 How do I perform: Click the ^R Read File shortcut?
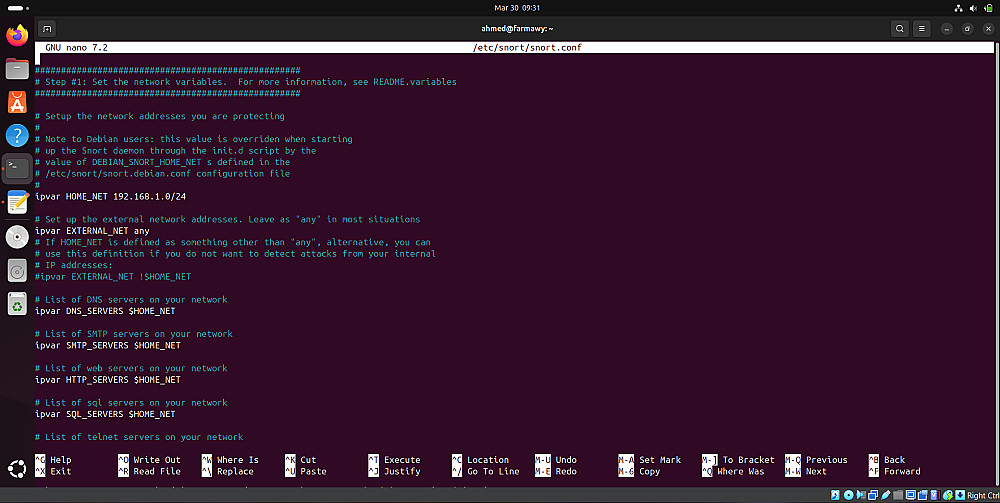[x=149, y=471]
